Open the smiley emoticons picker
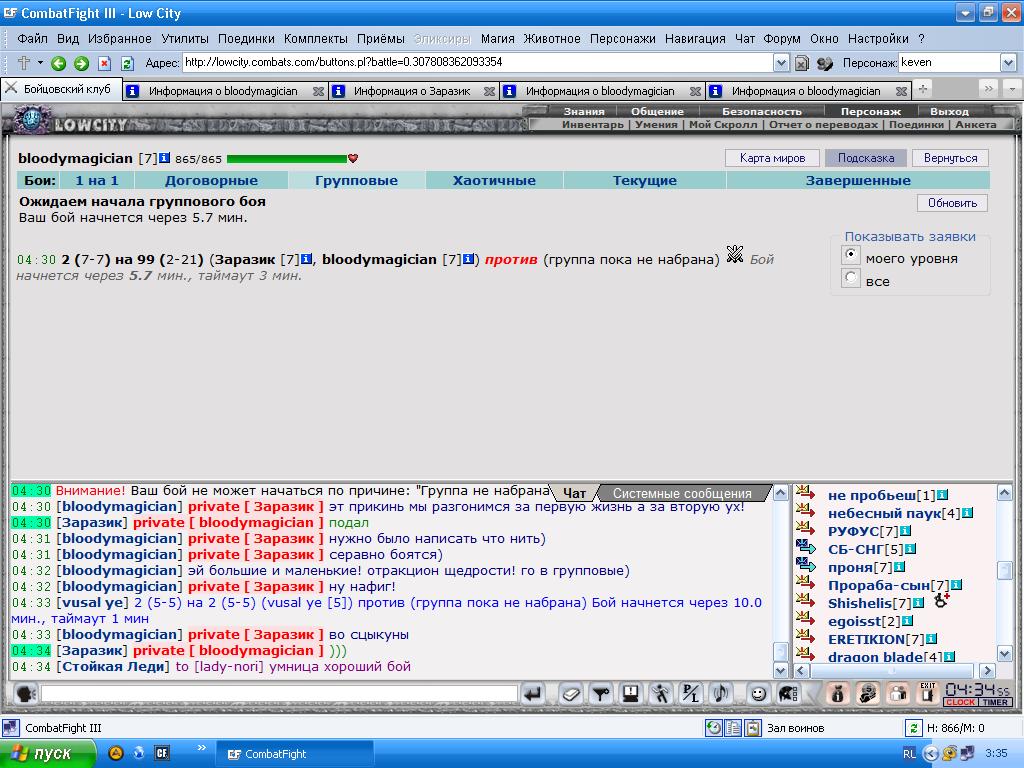The width and height of the screenshot is (1024, 768). click(x=758, y=693)
